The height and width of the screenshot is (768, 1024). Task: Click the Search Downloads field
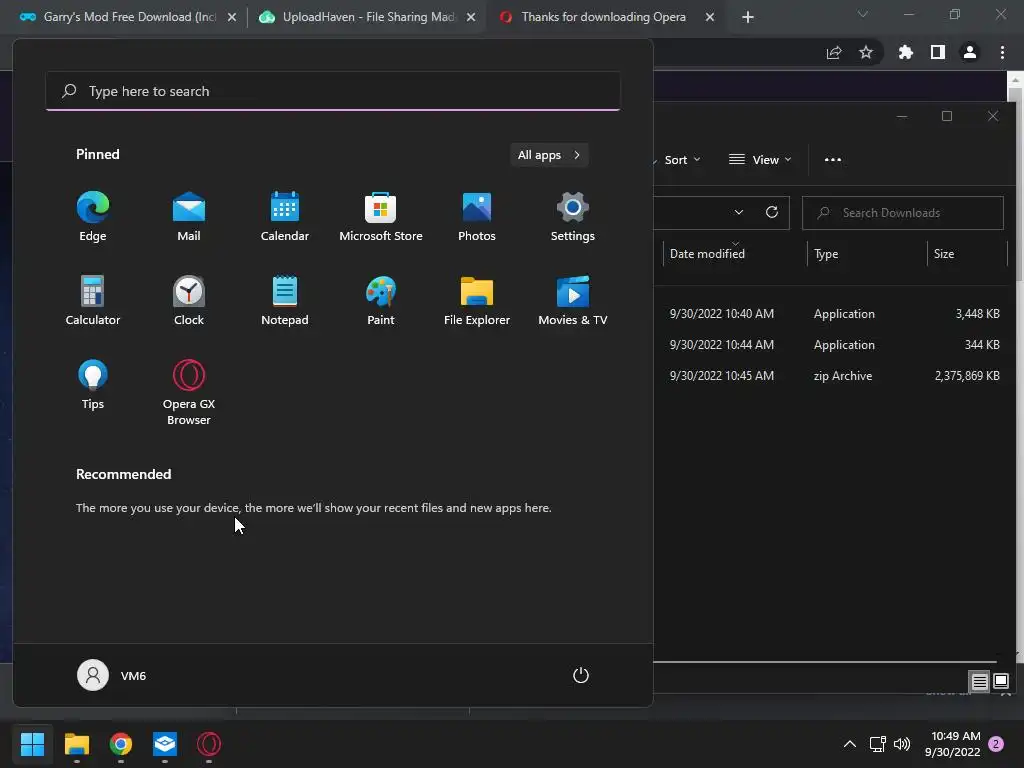903,213
